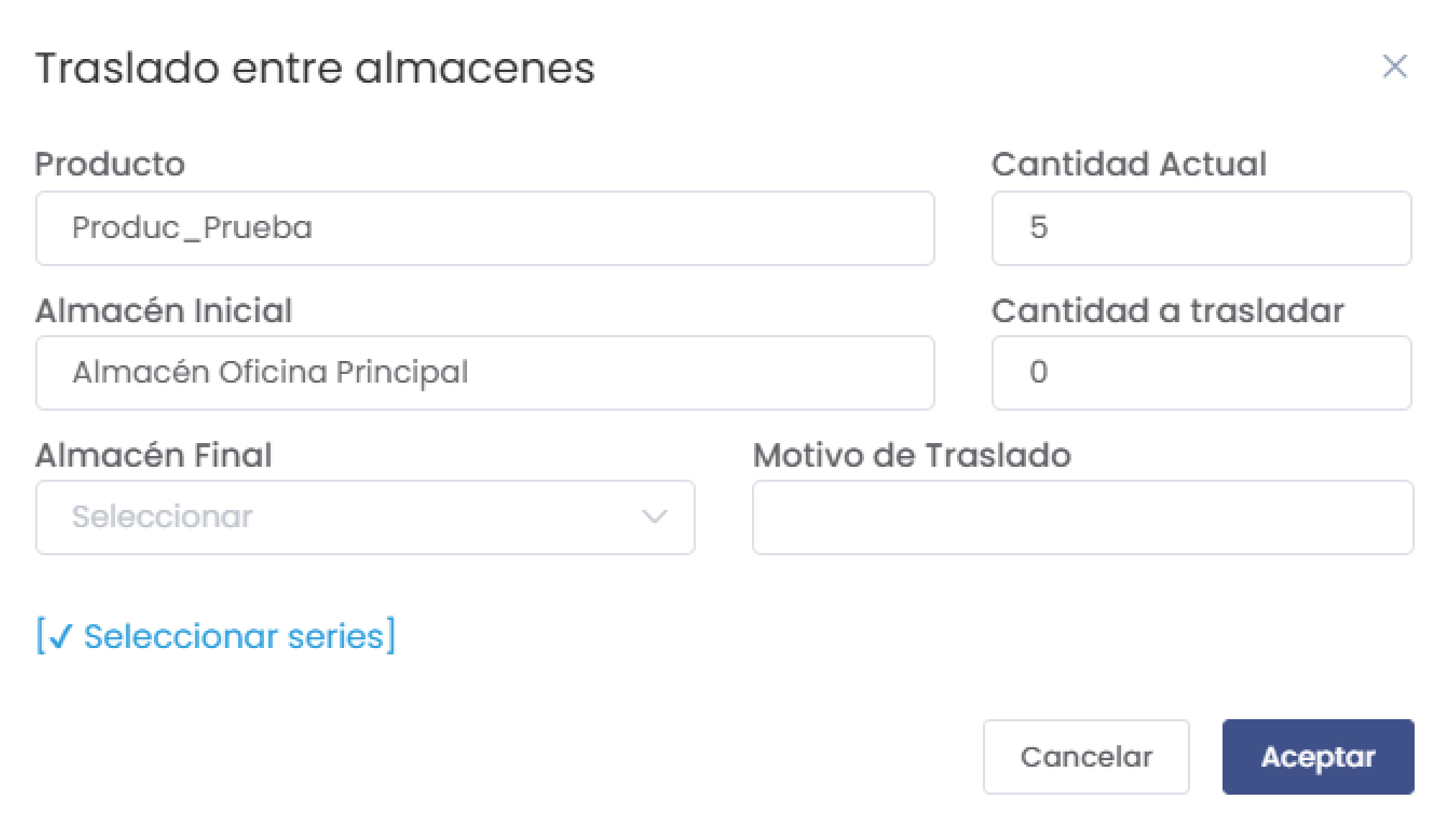This screenshot has height=840, width=1447.
Task: Click the checkmark icon beside Seleccionar series
Action: click(62, 635)
